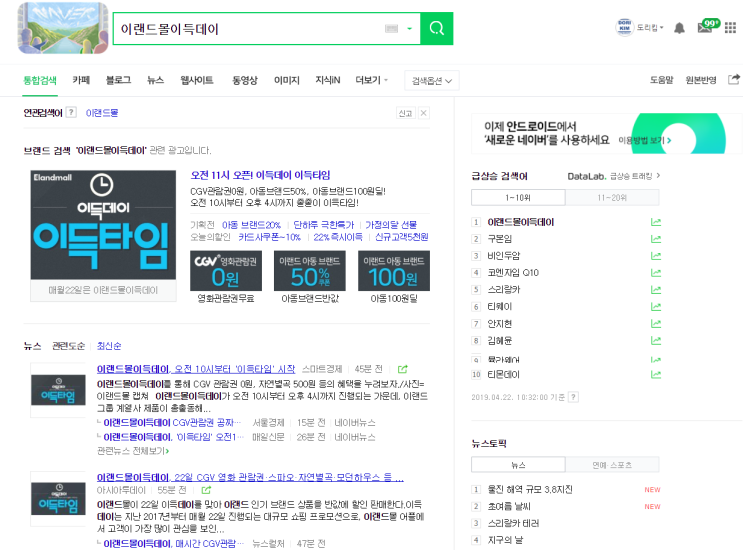Click the 카드사쿠폰~10% link
The image size is (743, 550).
click(269, 237)
